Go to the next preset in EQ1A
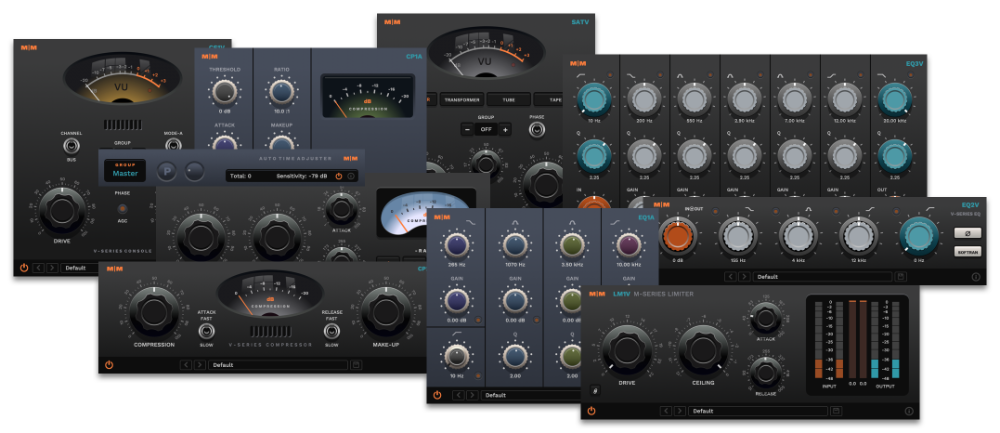The height and width of the screenshot is (433, 1000). [x=472, y=395]
